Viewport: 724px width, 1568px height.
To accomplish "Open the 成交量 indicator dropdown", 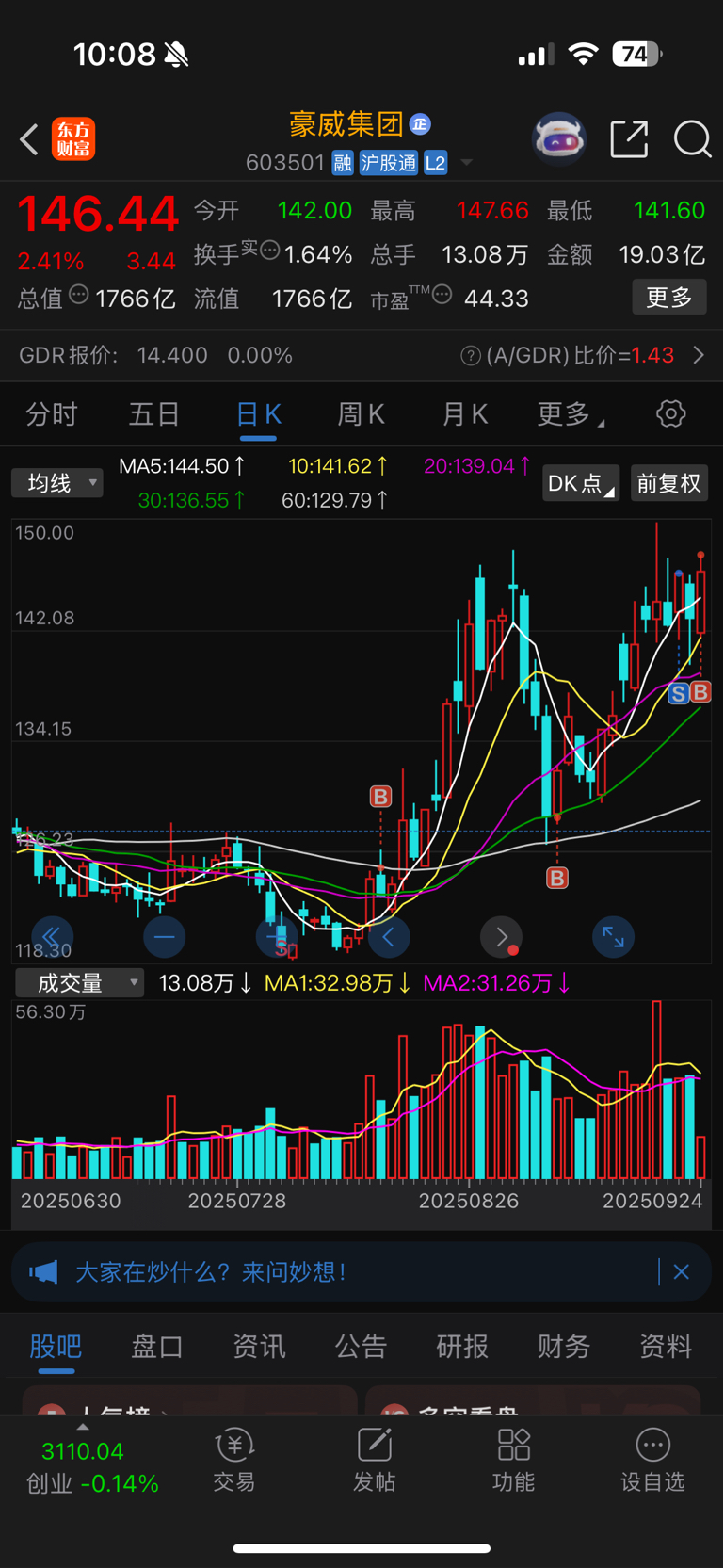I will (x=79, y=983).
